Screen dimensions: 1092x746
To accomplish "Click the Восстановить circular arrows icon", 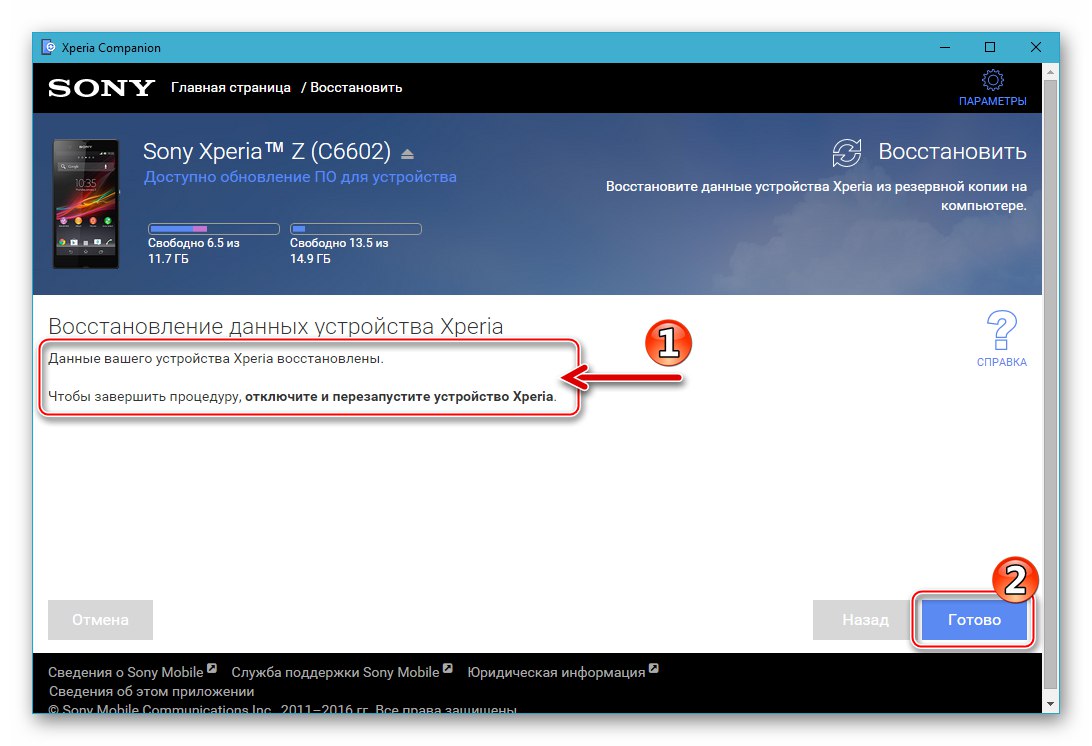I will 847,153.
